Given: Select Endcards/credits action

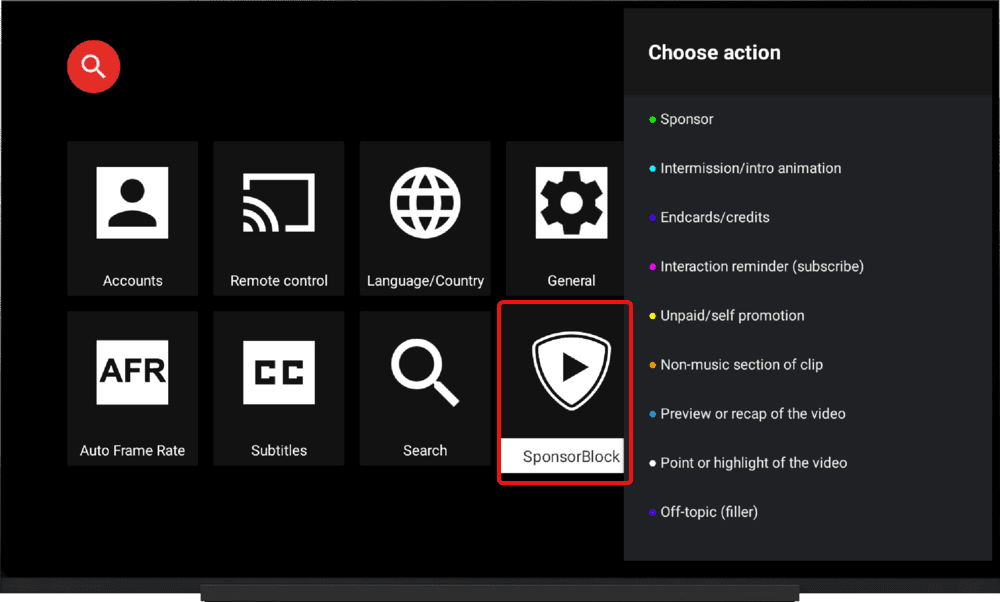Looking at the screenshot, I should (x=807, y=217).
